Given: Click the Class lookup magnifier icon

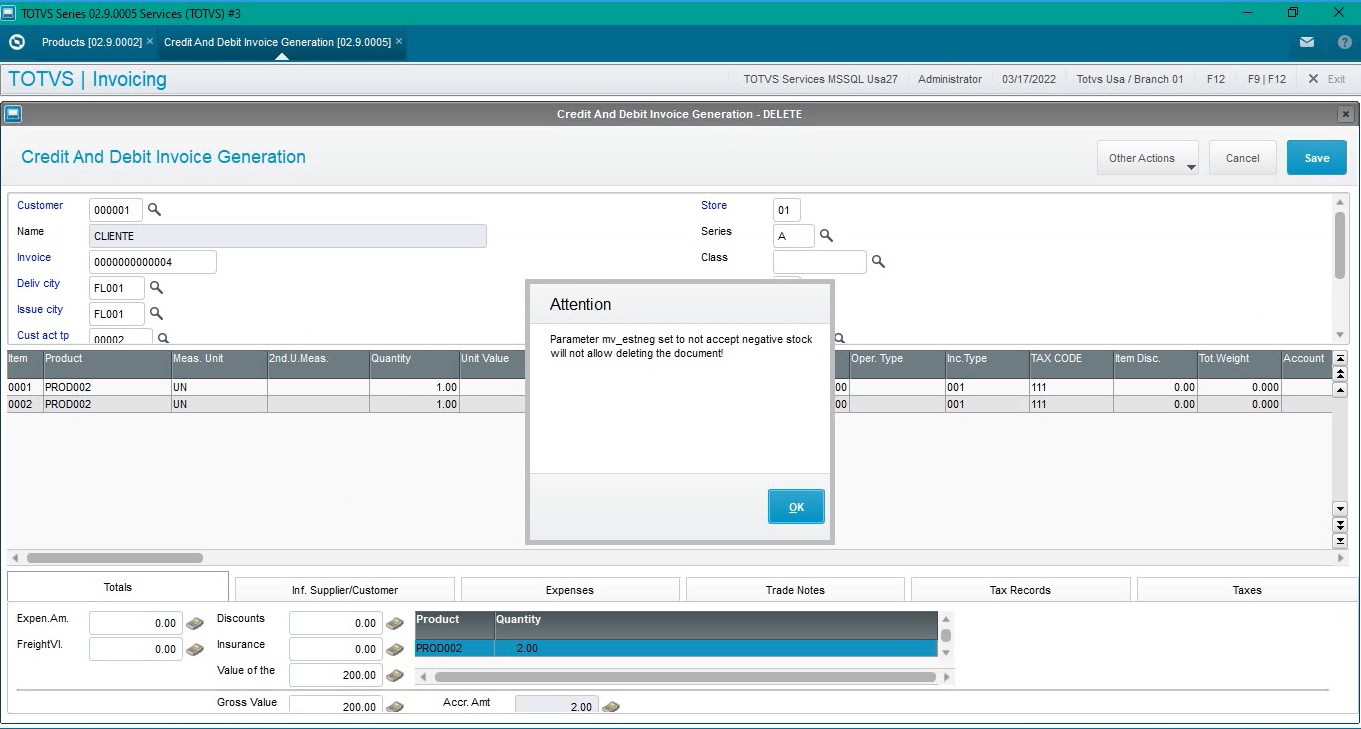Looking at the screenshot, I should (878, 262).
